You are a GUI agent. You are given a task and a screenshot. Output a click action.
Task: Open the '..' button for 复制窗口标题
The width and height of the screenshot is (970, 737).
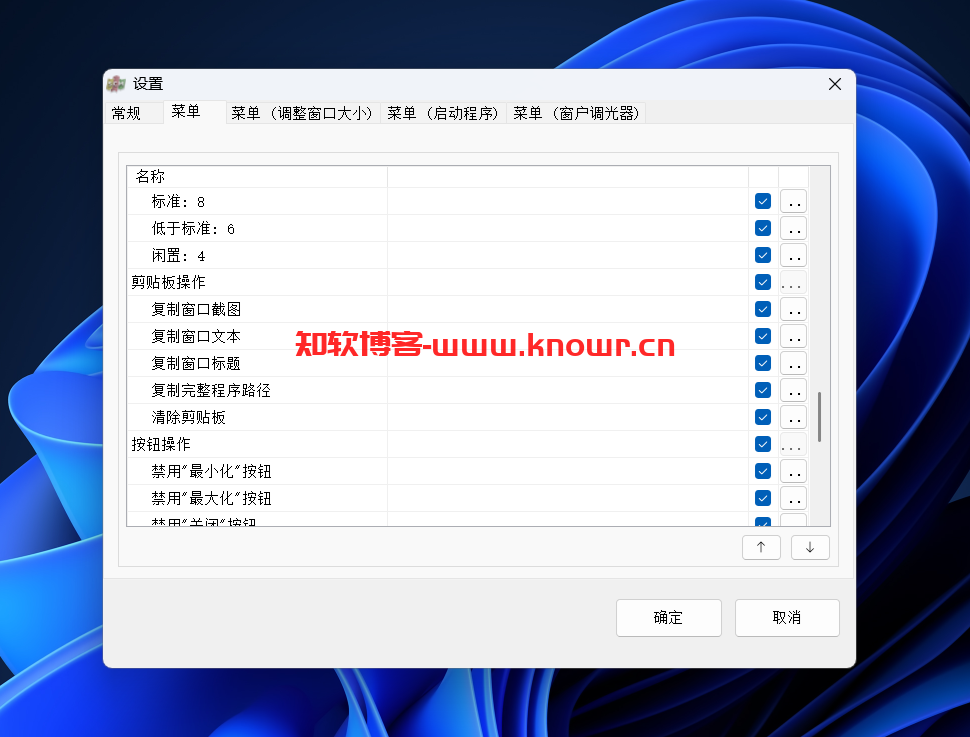(x=793, y=363)
